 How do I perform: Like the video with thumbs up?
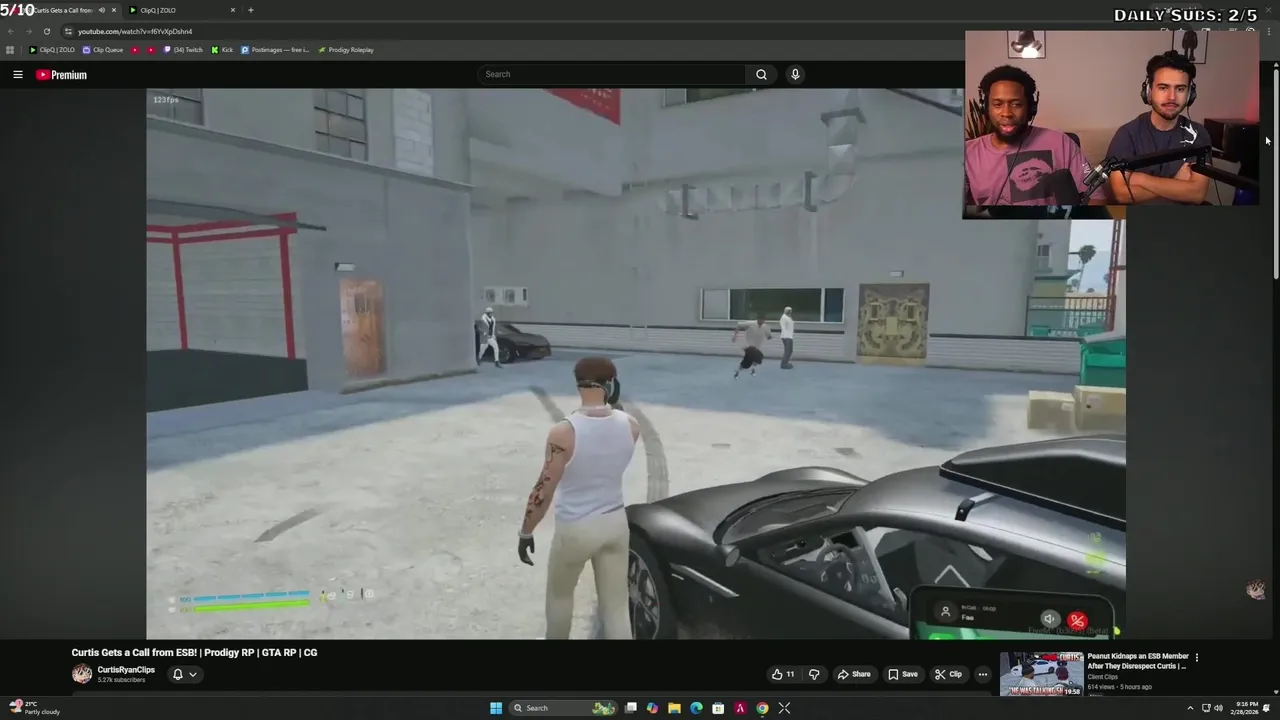point(783,674)
